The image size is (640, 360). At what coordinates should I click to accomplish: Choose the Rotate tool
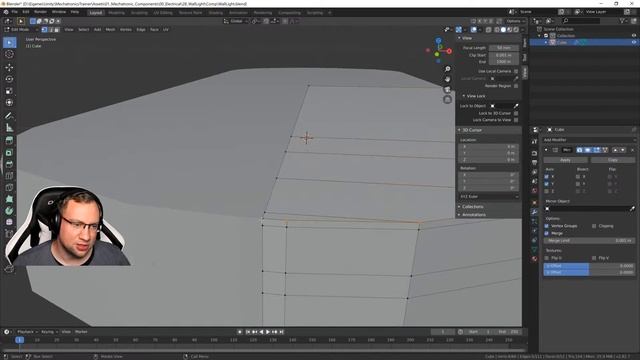coord(9,79)
